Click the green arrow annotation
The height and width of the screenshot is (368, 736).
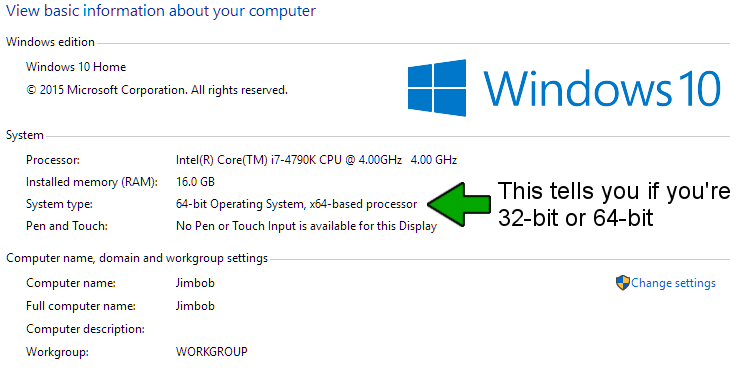pos(460,204)
